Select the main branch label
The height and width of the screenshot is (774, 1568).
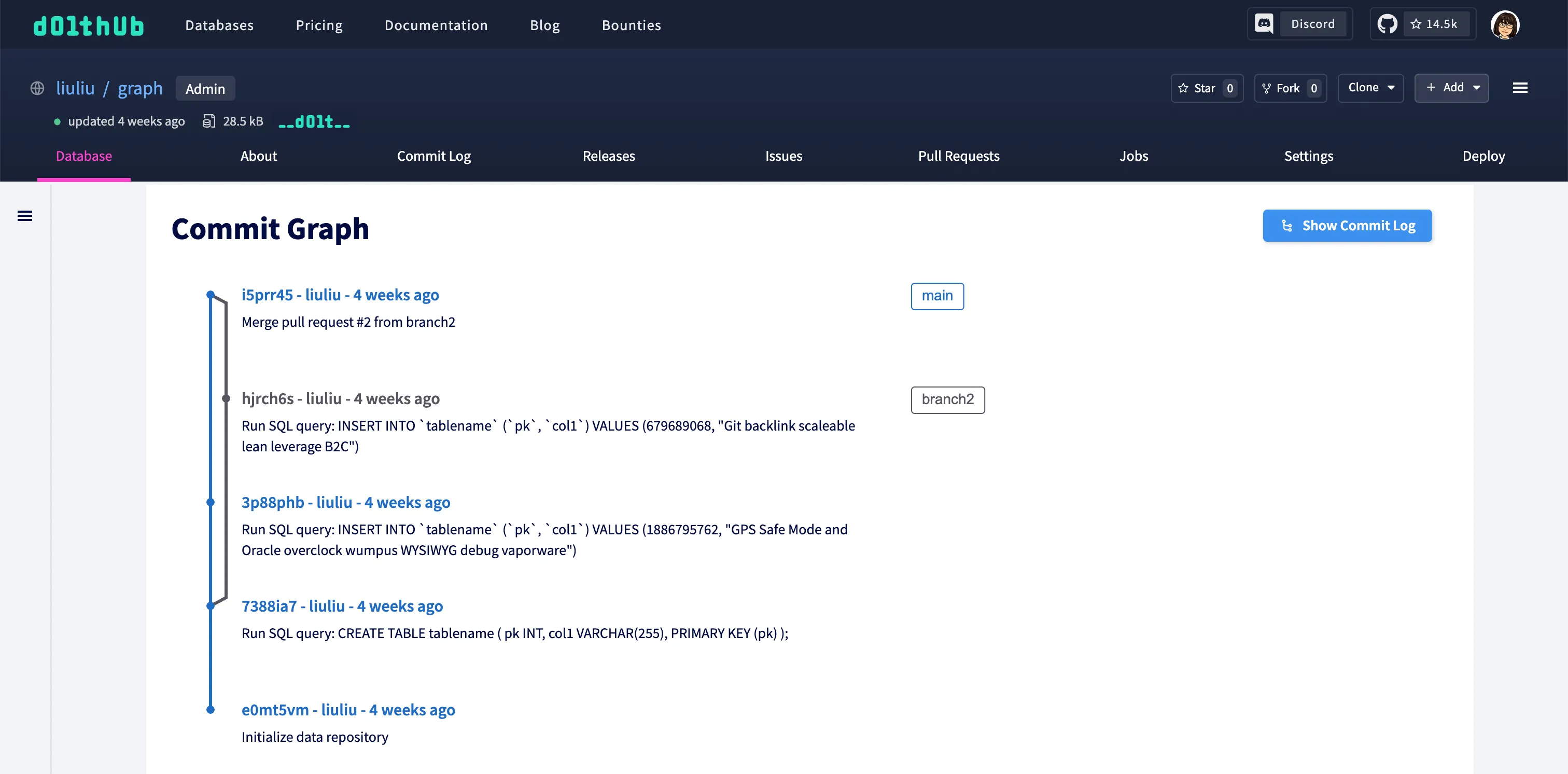(937, 296)
